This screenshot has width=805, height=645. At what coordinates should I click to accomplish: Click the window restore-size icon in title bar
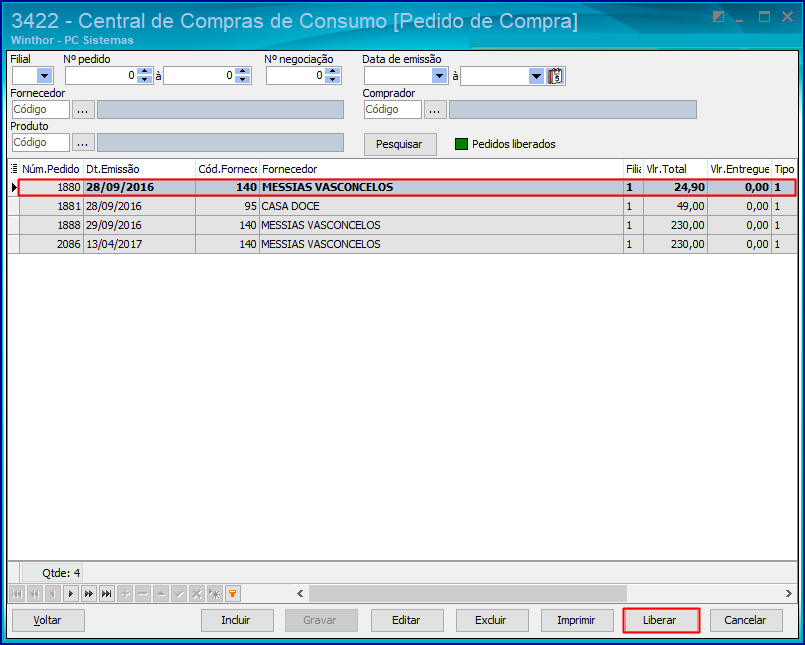click(719, 17)
